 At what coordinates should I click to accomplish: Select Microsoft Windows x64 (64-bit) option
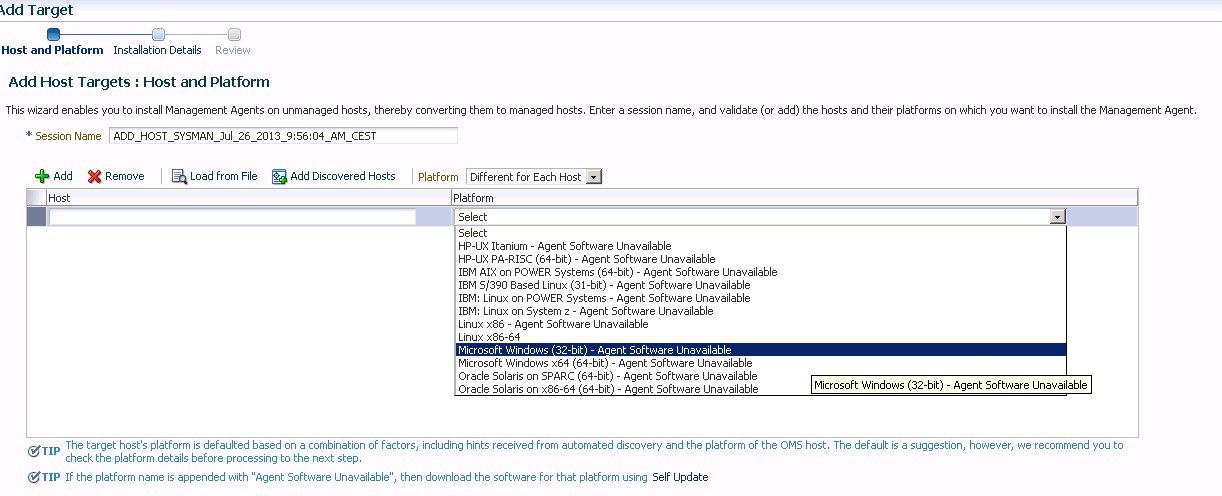tap(605, 363)
